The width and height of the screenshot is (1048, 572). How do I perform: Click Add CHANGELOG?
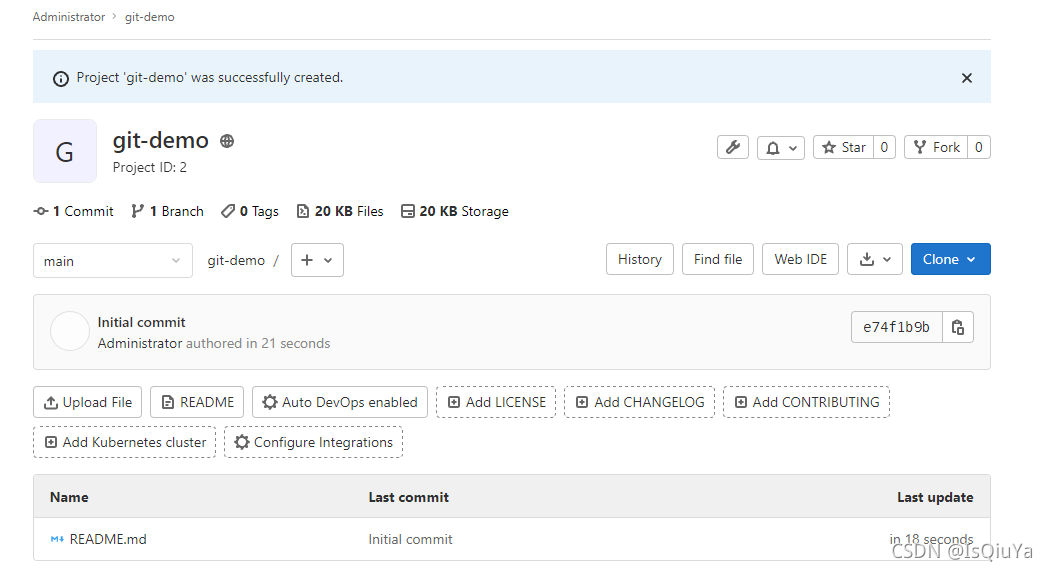tap(640, 402)
